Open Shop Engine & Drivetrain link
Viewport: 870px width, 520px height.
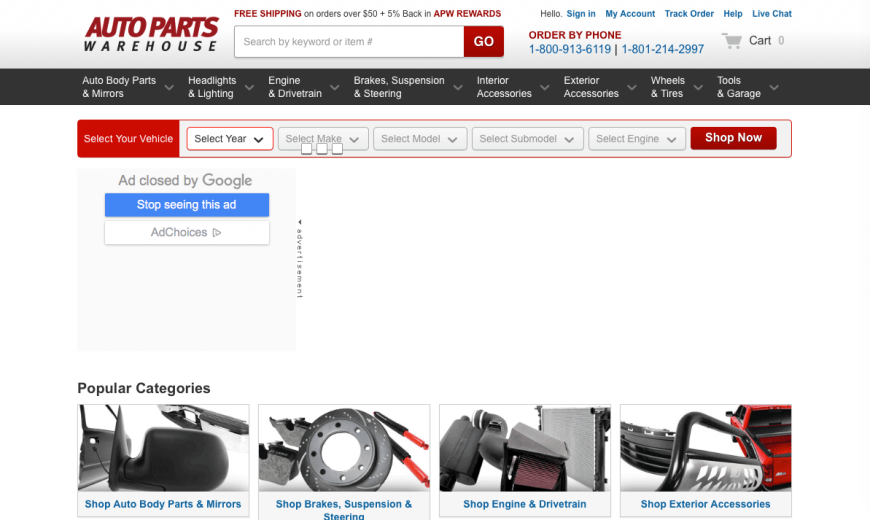[525, 504]
